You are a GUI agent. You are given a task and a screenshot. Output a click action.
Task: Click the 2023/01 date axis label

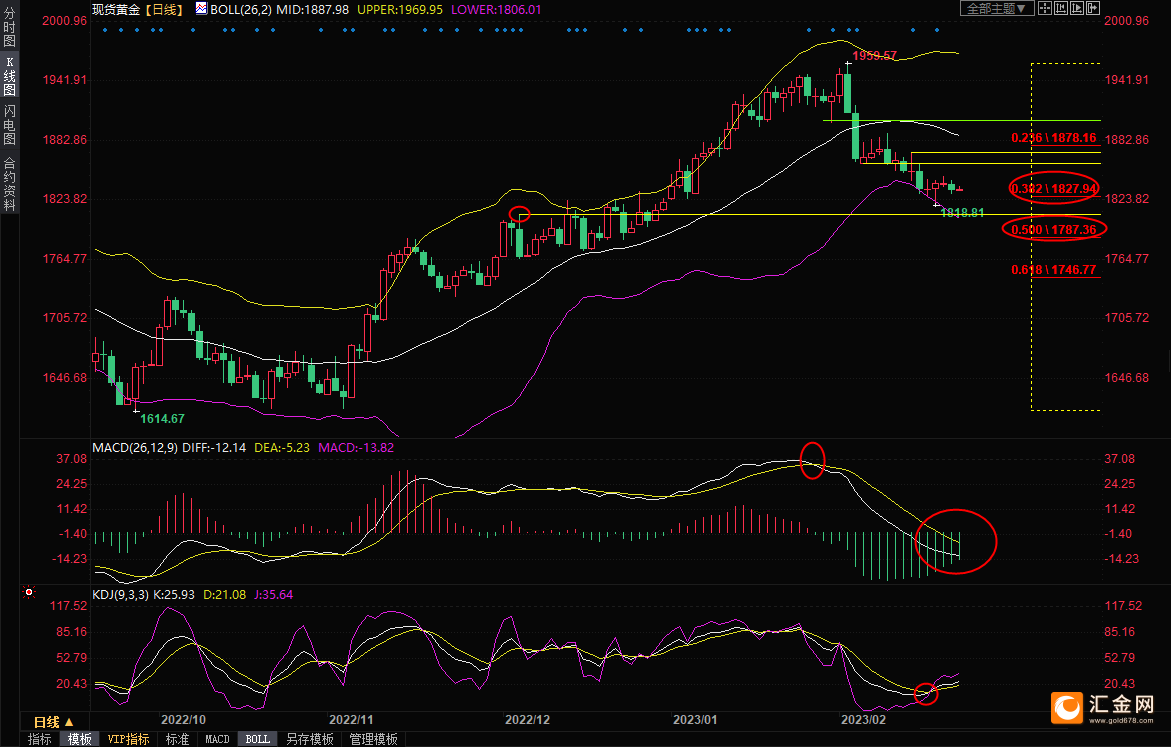click(695, 719)
